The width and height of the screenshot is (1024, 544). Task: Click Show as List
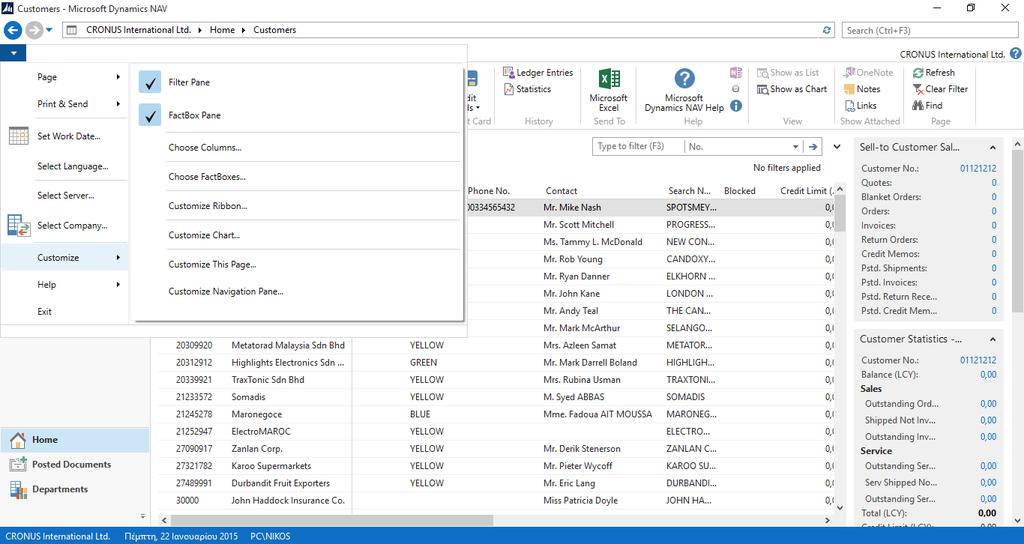pos(788,72)
